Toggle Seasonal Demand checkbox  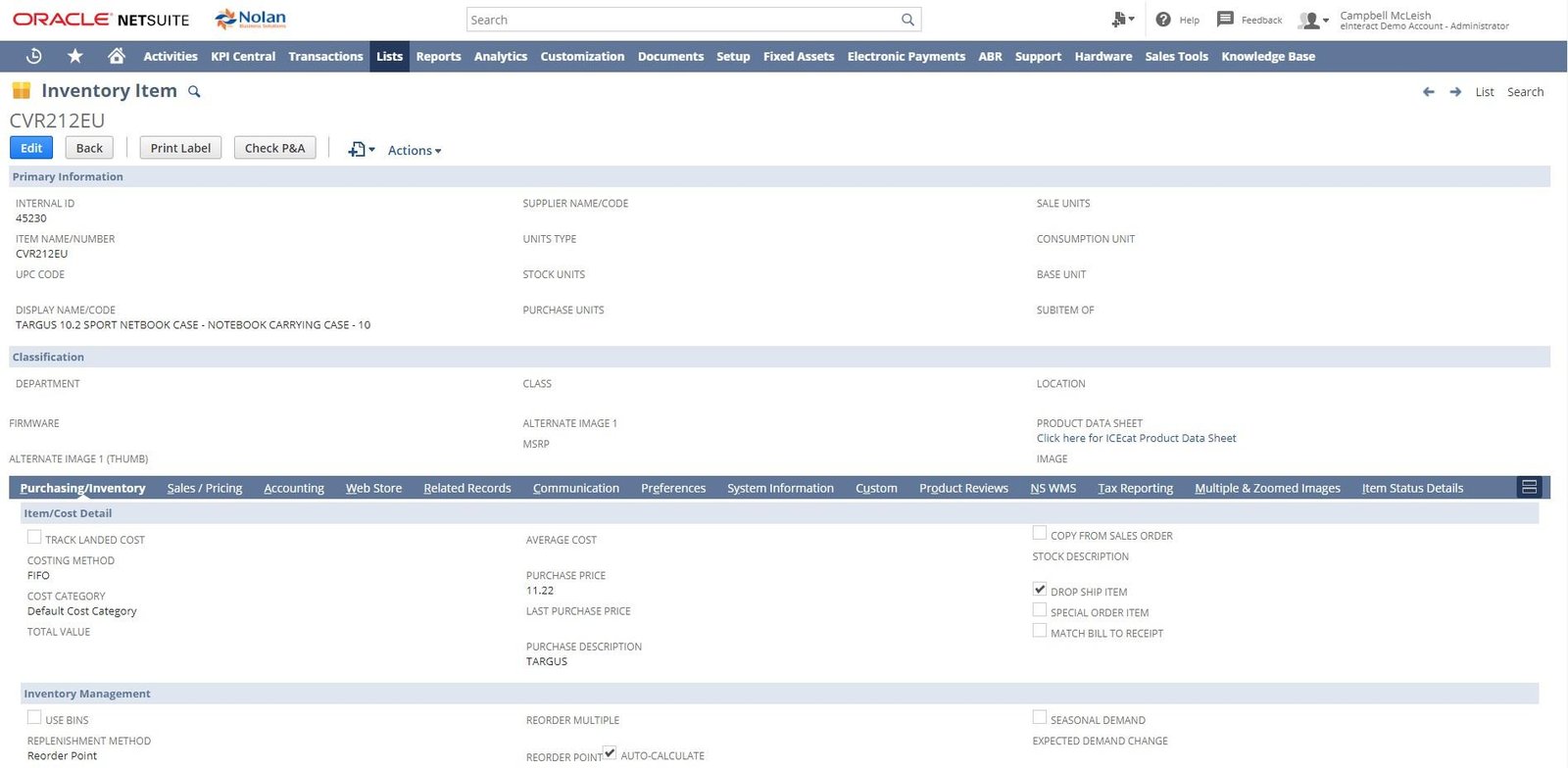point(1040,717)
